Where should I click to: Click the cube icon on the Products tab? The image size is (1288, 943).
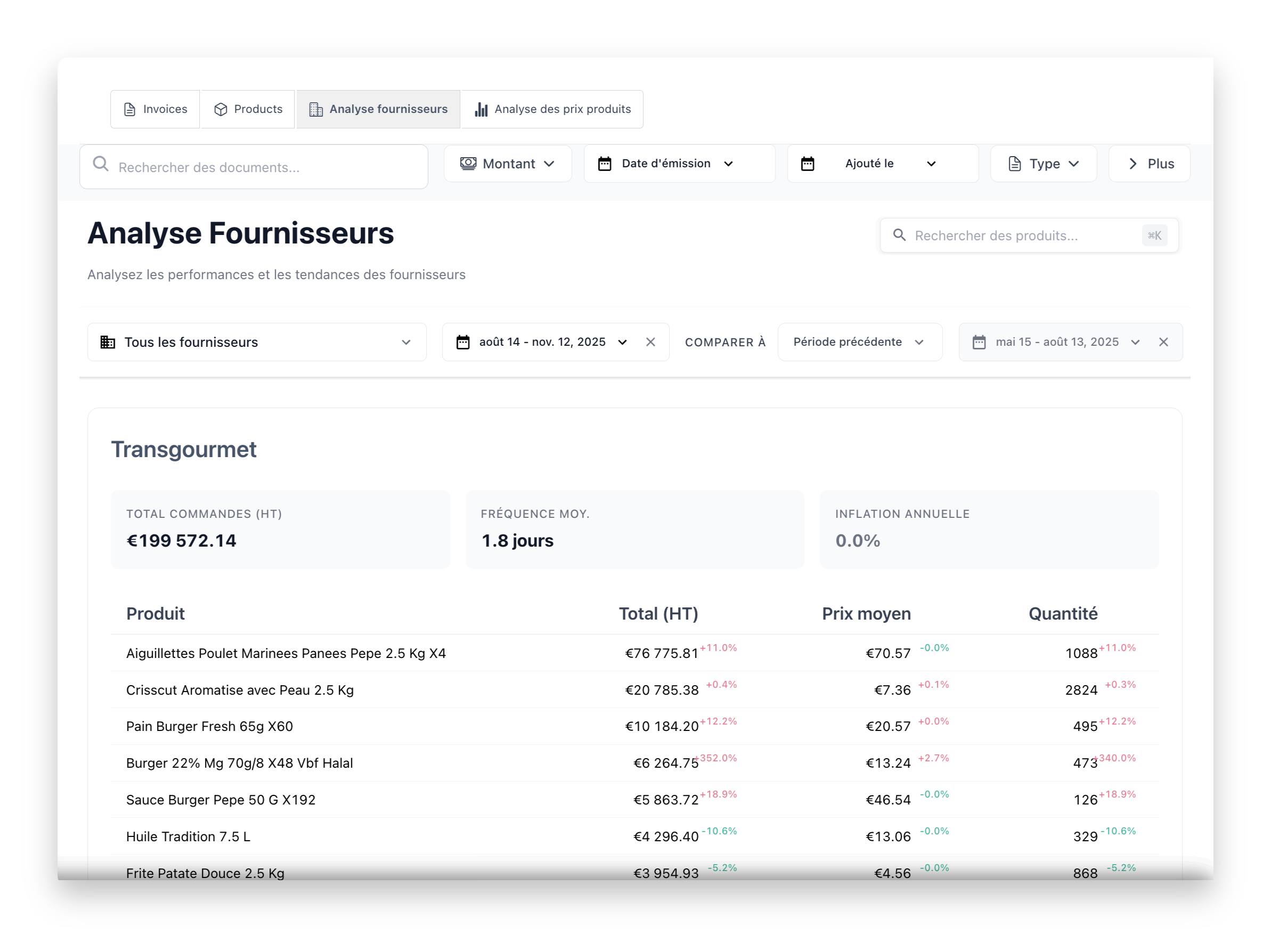[x=221, y=109]
